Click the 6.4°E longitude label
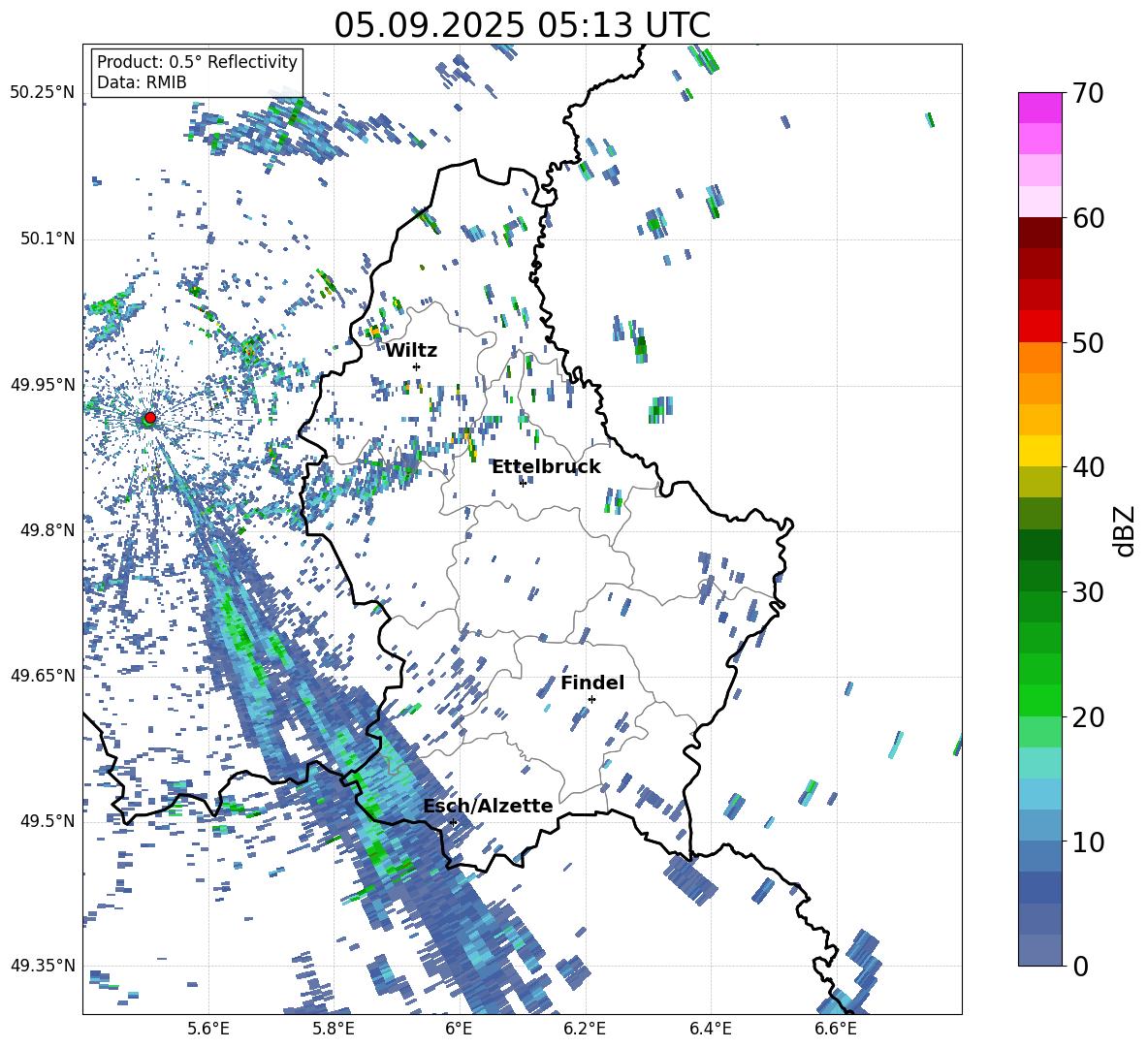This screenshot has width=1148, height=1048. 711,1029
